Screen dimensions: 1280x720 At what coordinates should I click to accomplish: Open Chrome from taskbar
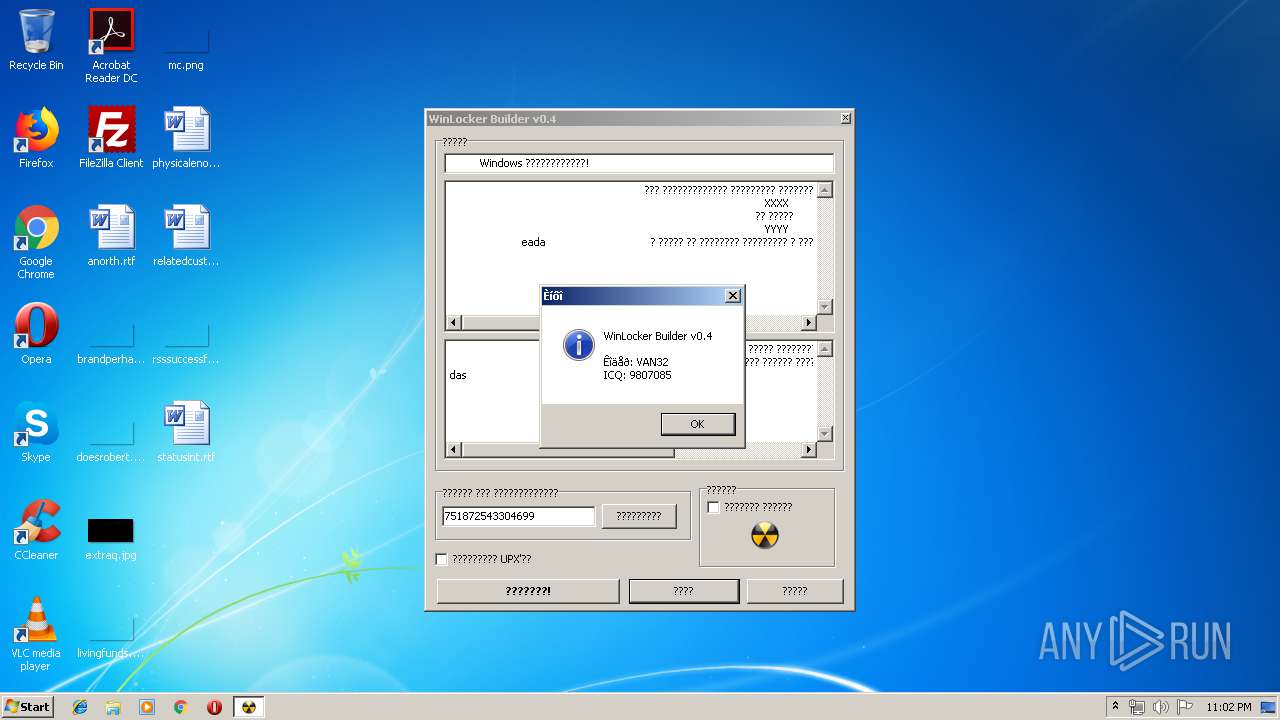[181, 707]
